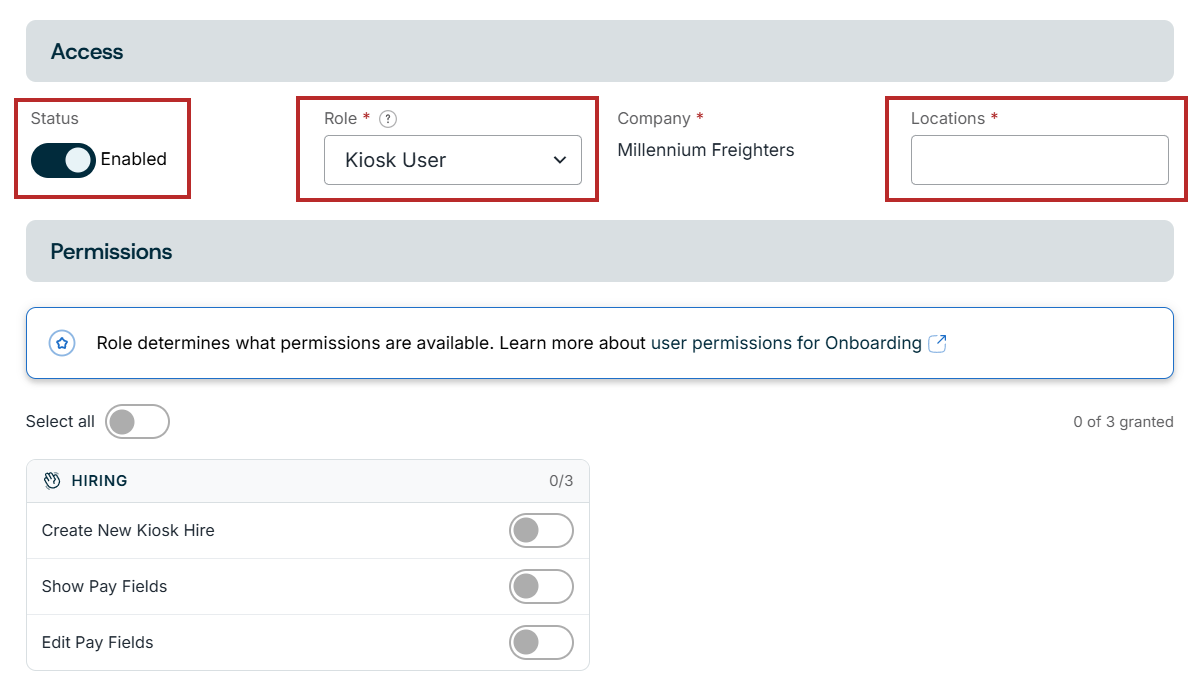Viewport: 1202px width, 692px height.
Task: Click the Locations input field
Action: pyautogui.click(x=1040, y=160)
